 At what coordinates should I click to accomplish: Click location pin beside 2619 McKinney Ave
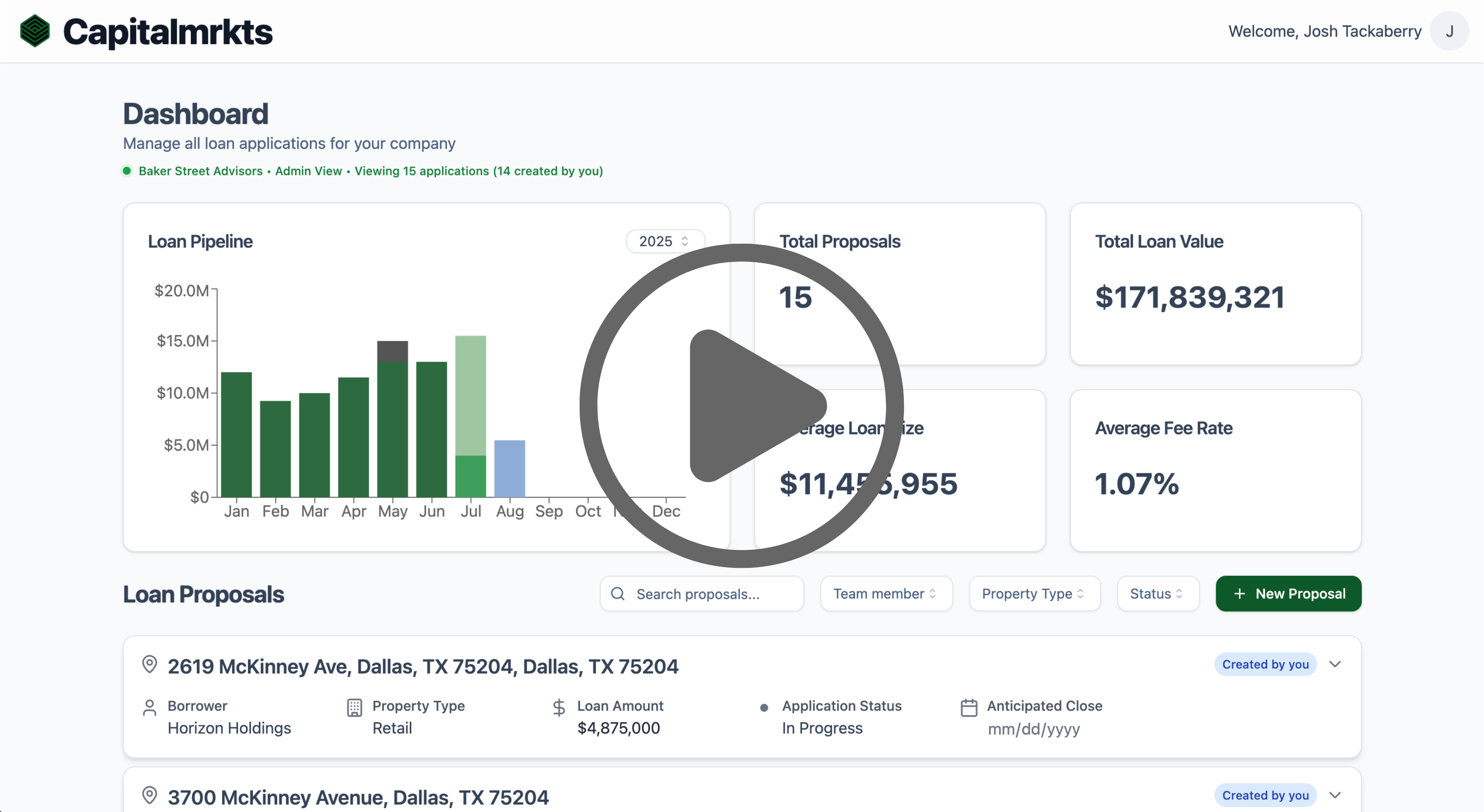(150, 665)
